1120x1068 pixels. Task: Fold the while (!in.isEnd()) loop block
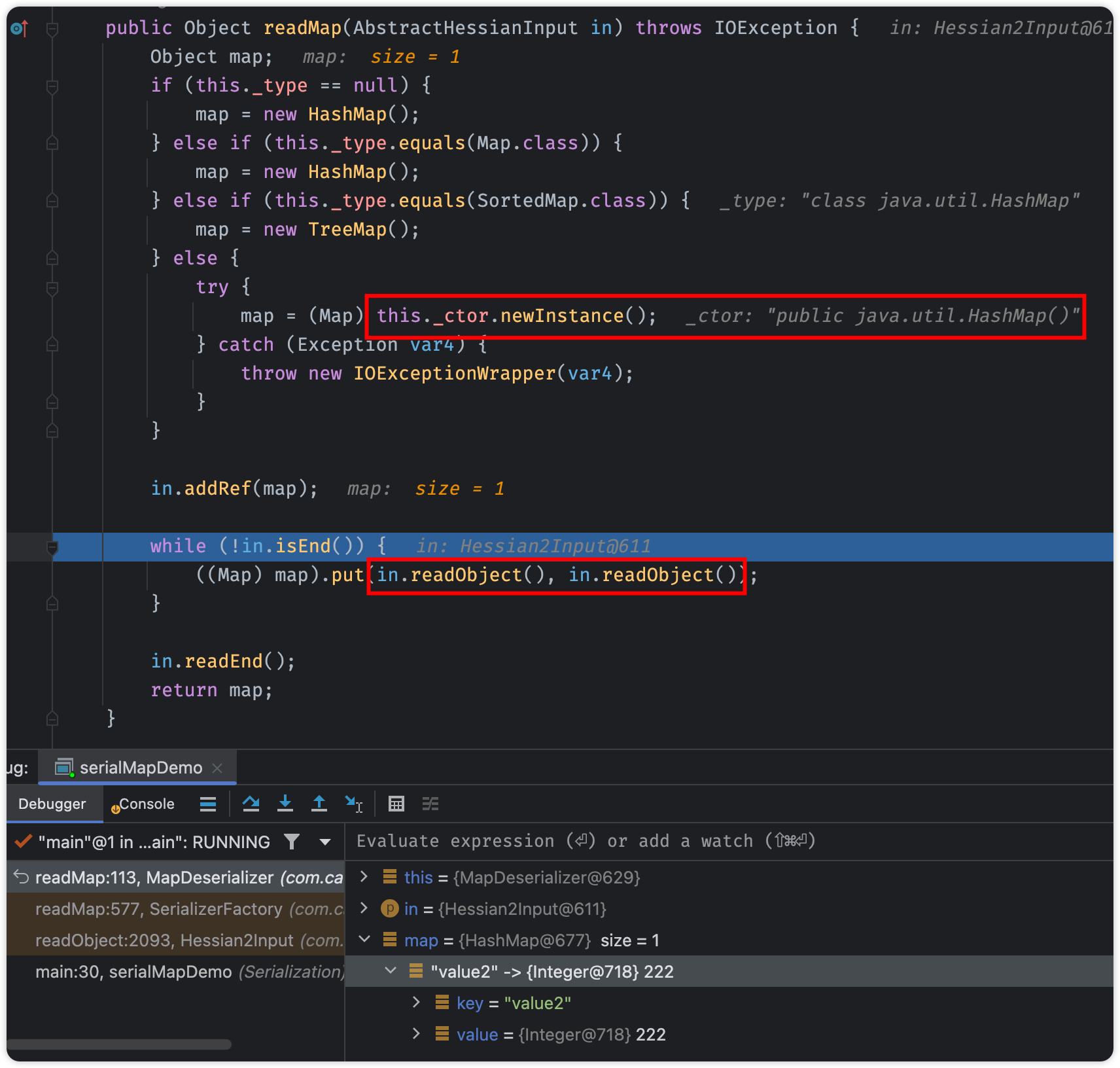coord(52,547)
